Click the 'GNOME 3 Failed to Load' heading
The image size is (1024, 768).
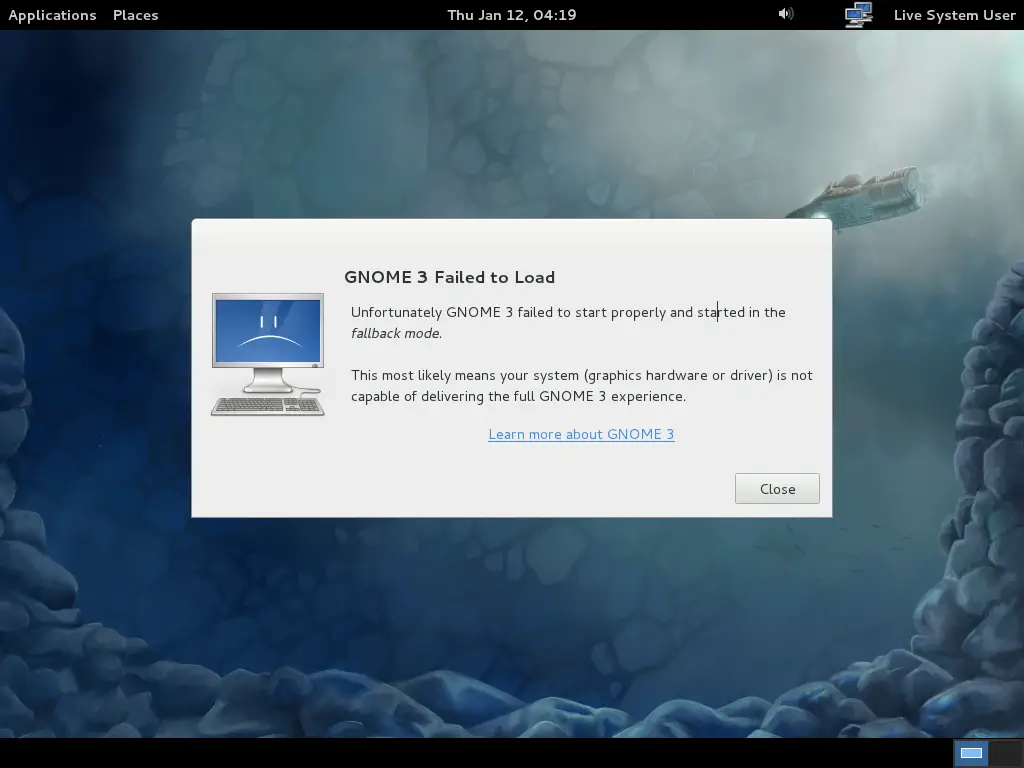[449, 277]
